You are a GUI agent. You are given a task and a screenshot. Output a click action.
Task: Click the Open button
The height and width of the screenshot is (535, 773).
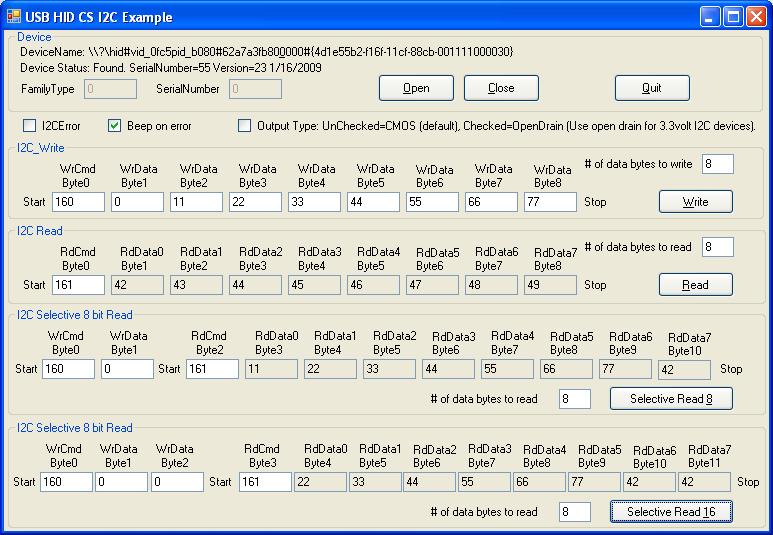click(416, 88)
